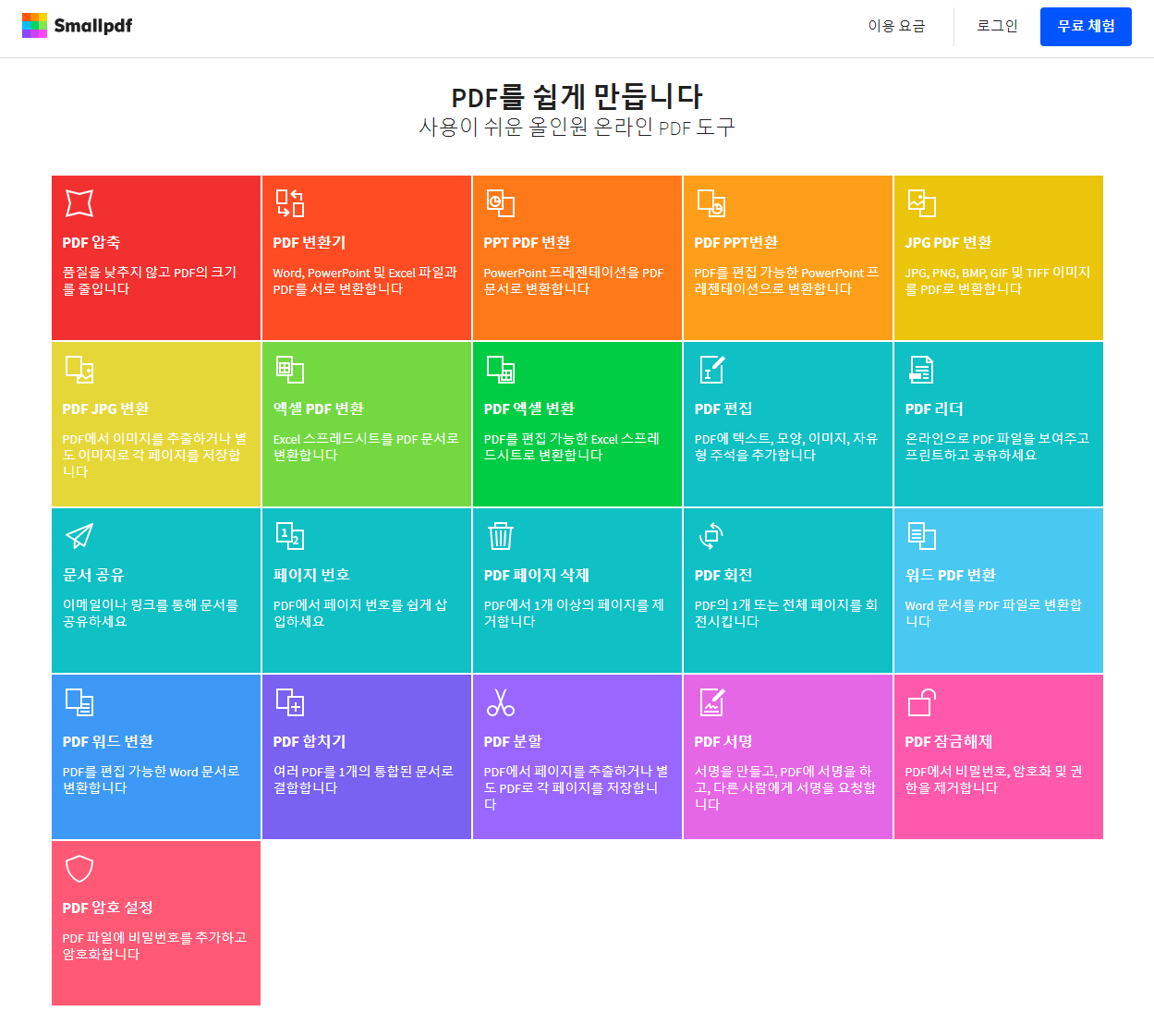Click the PDF 회전 rotate icon
Screen dimensions: 1154x1036
coord(711,536)
